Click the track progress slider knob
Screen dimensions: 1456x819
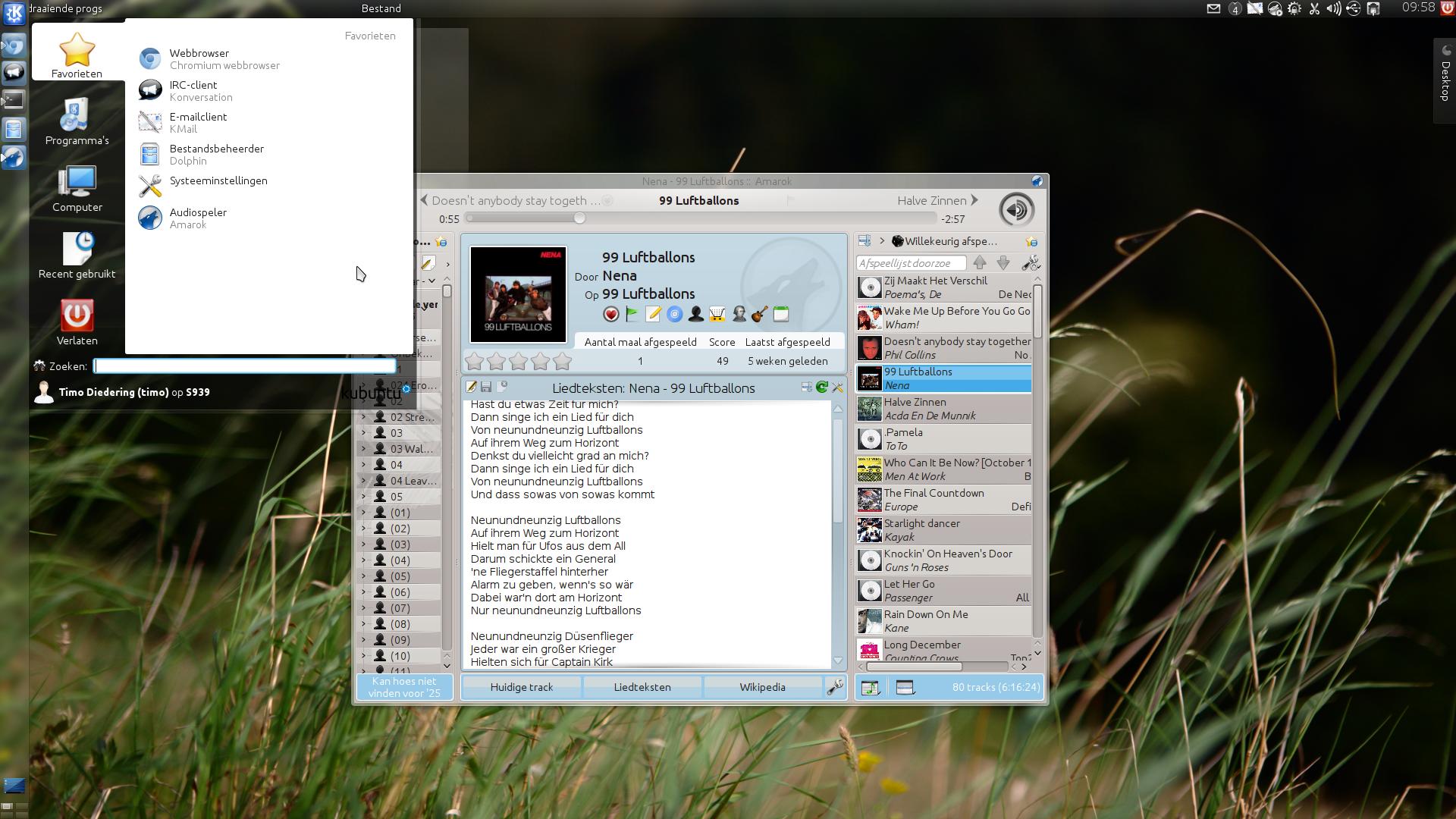[x=579, y=218]
